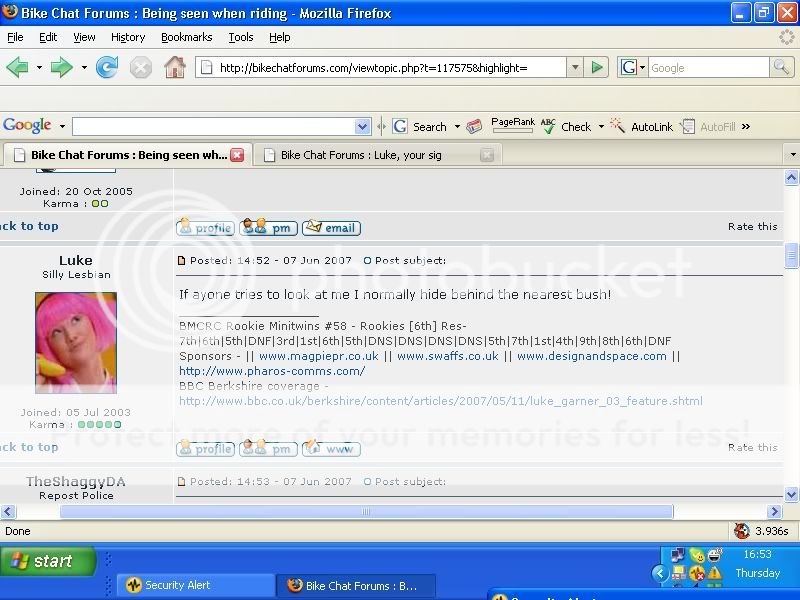Open the Windows start menu
Image resolution: width=800 pixels, height=600 pixels.
pyautogui.click(x=48, y=561)
